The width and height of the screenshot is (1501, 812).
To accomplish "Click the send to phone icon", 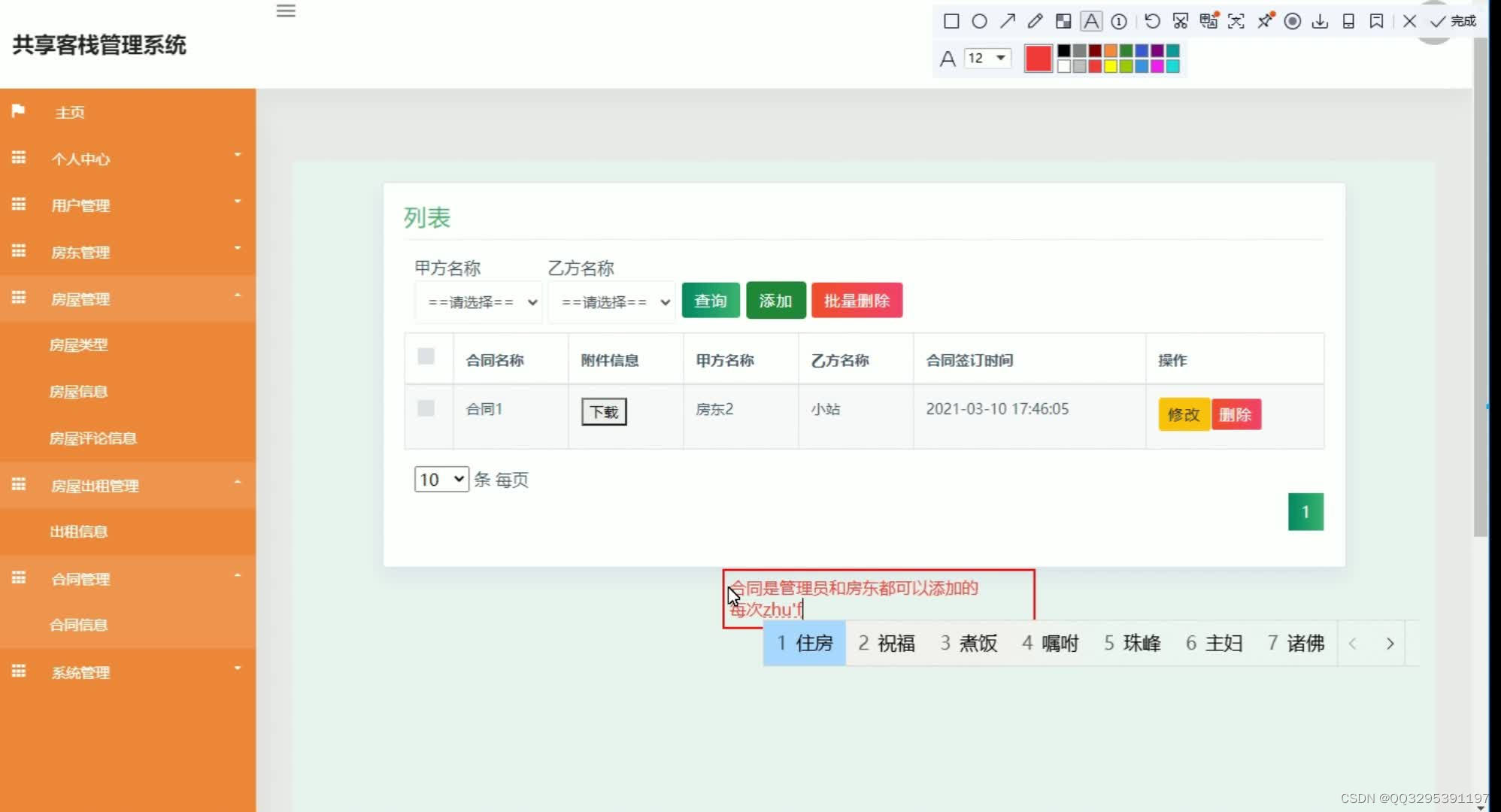I will [1348, 21].
